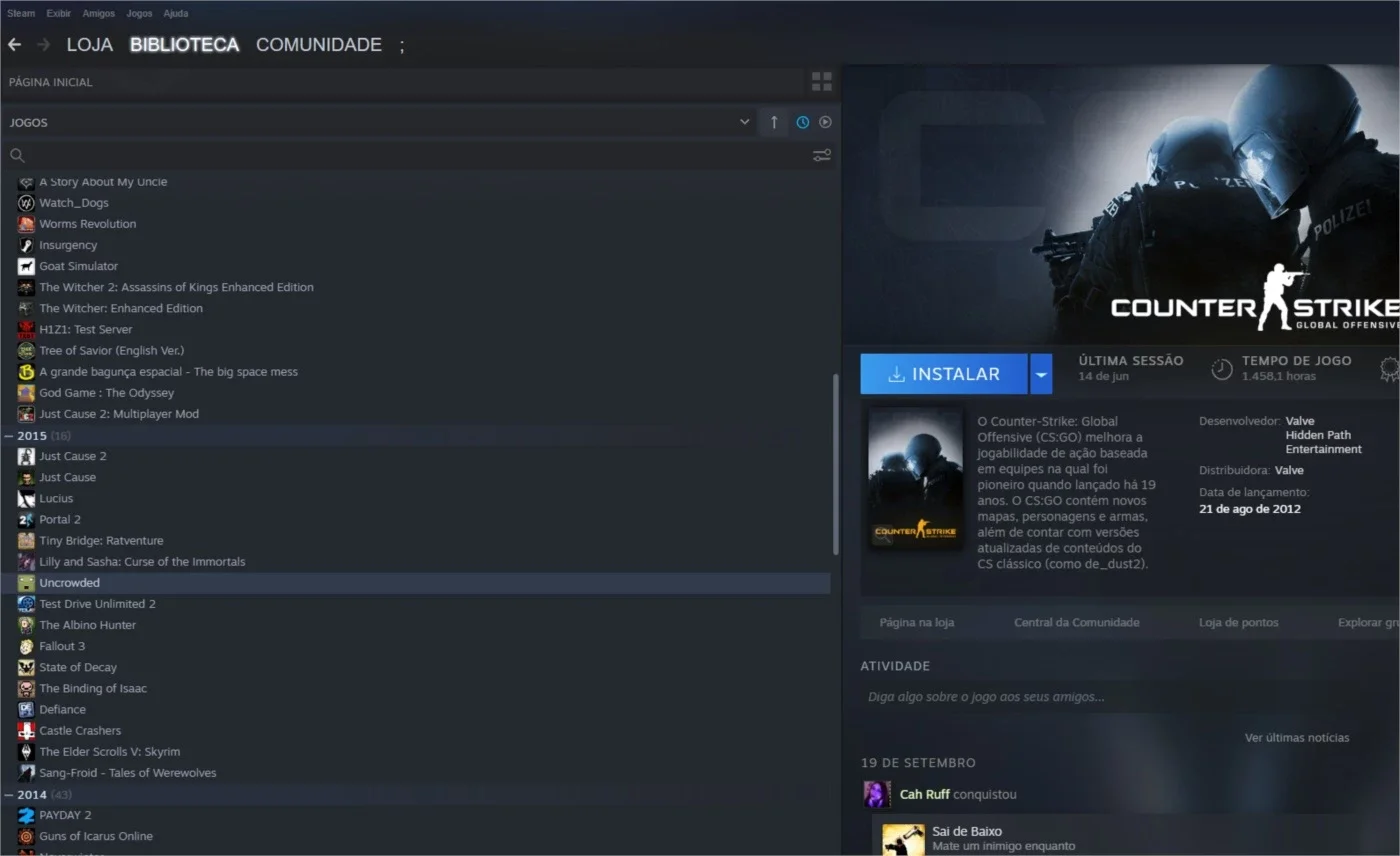
Task: Click the INSTALAR button
Action: click(944, 374)
